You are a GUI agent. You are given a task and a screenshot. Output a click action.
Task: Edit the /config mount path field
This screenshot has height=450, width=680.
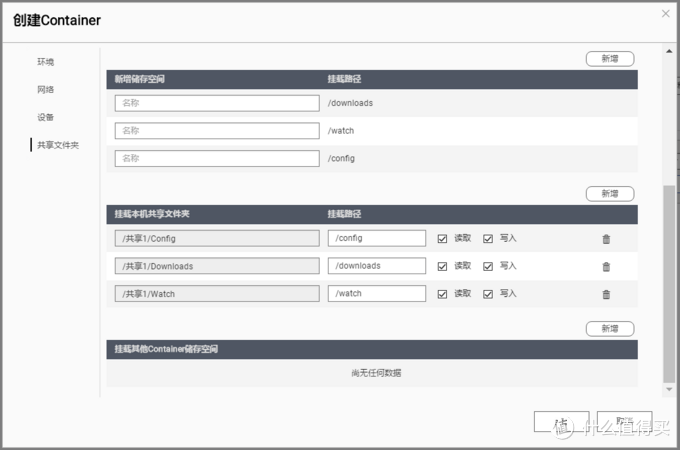(377, 238)
